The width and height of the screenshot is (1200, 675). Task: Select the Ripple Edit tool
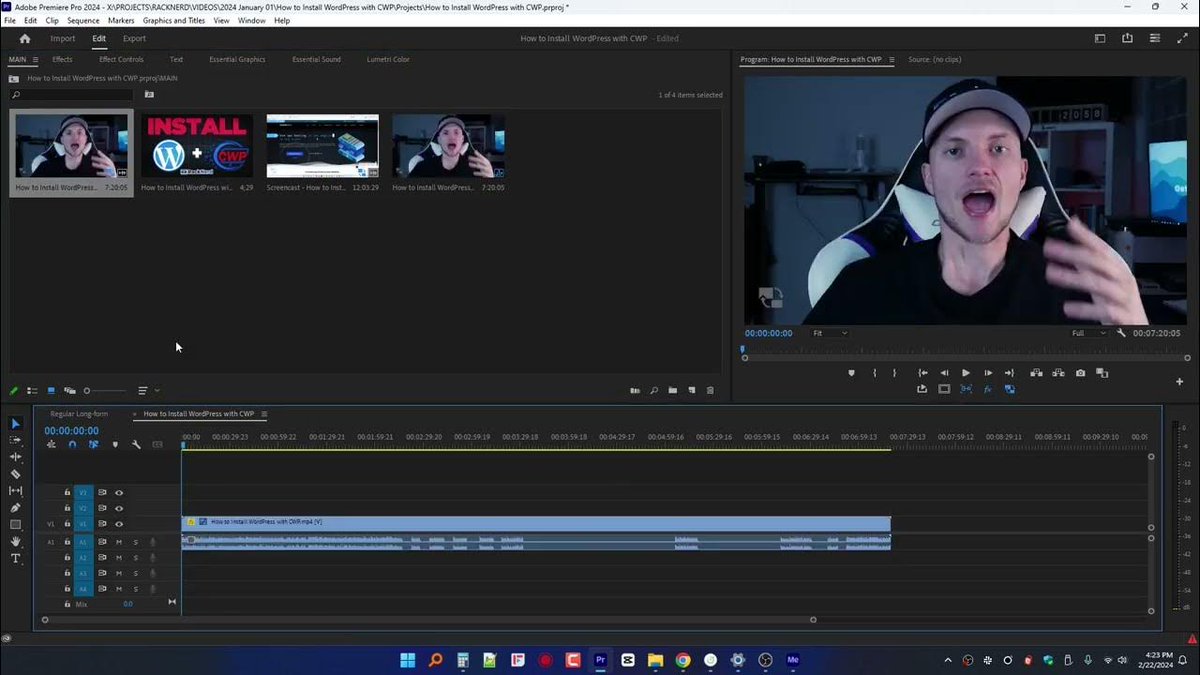(15, 457)
